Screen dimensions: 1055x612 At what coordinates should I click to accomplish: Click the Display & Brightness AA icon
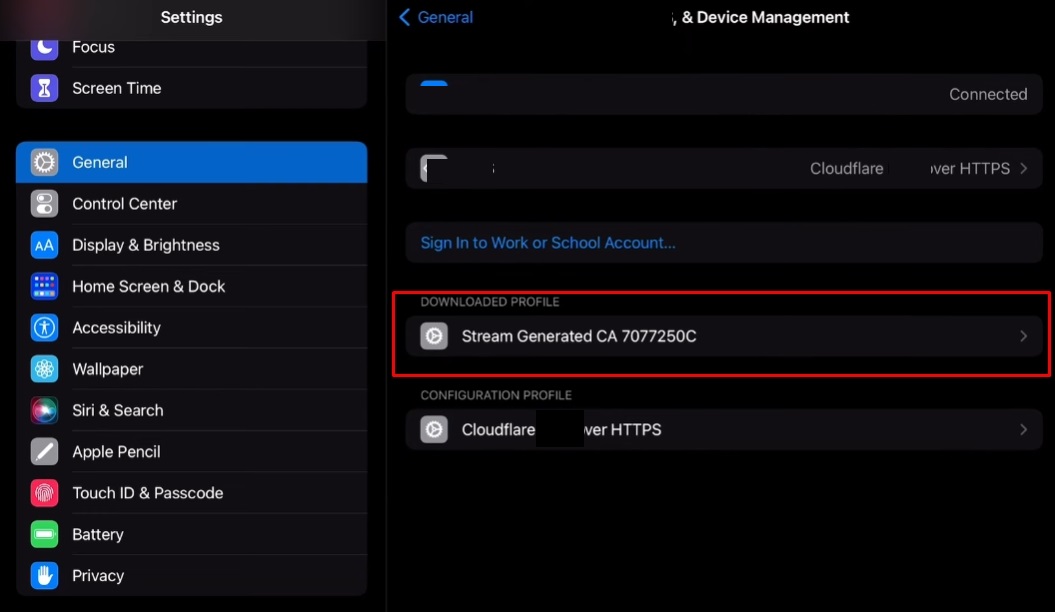click(x=44, y=245)
